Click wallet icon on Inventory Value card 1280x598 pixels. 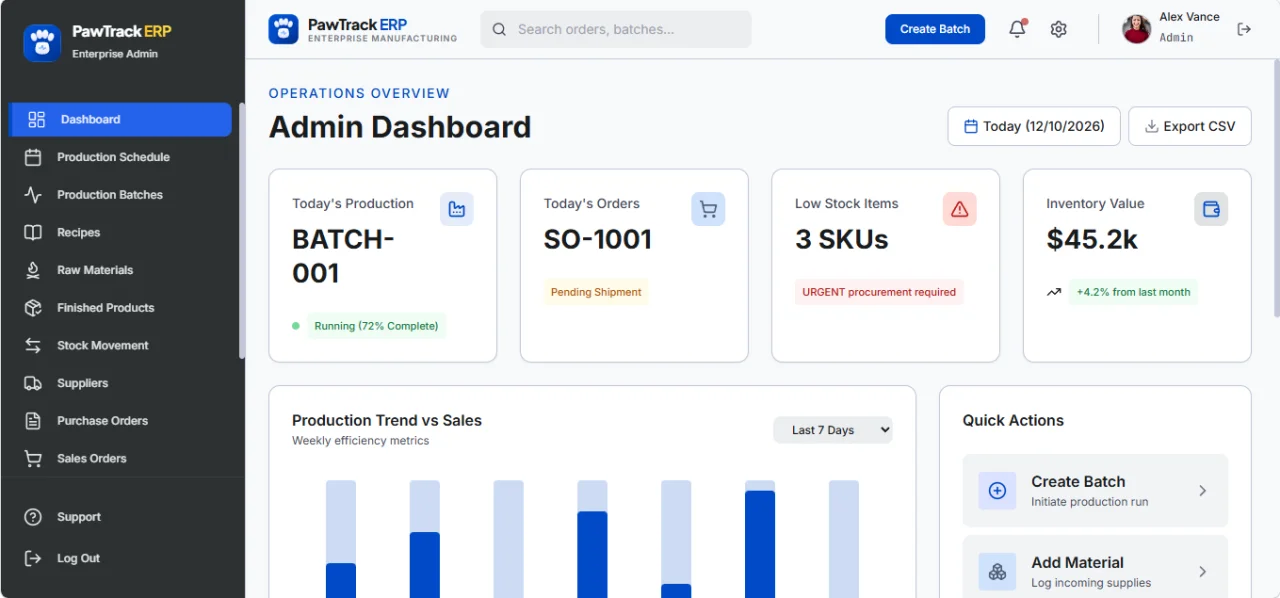click(1211, 209)
